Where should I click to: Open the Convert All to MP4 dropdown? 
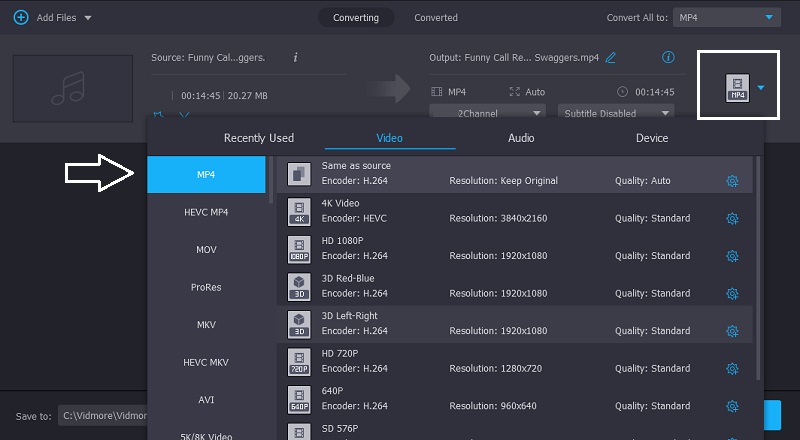coord(725,18)
